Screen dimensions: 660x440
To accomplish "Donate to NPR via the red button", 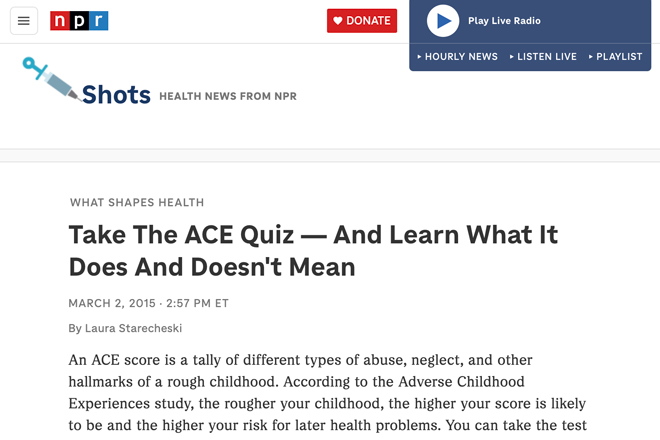I will 362,21.
